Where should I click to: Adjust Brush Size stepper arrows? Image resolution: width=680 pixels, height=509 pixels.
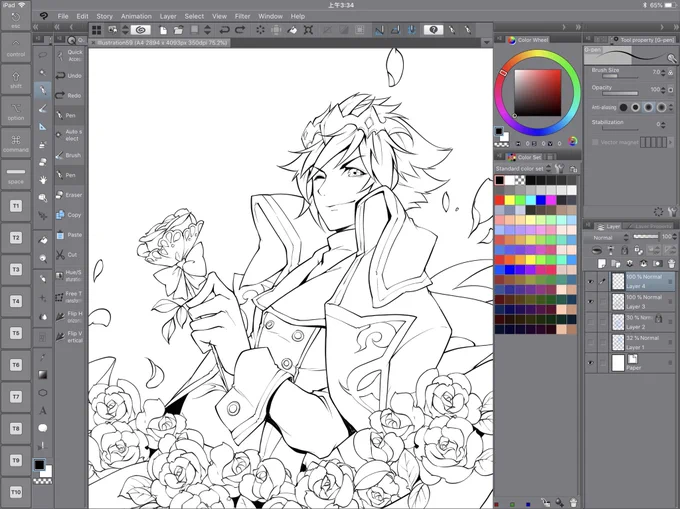[x=663, y=72]
